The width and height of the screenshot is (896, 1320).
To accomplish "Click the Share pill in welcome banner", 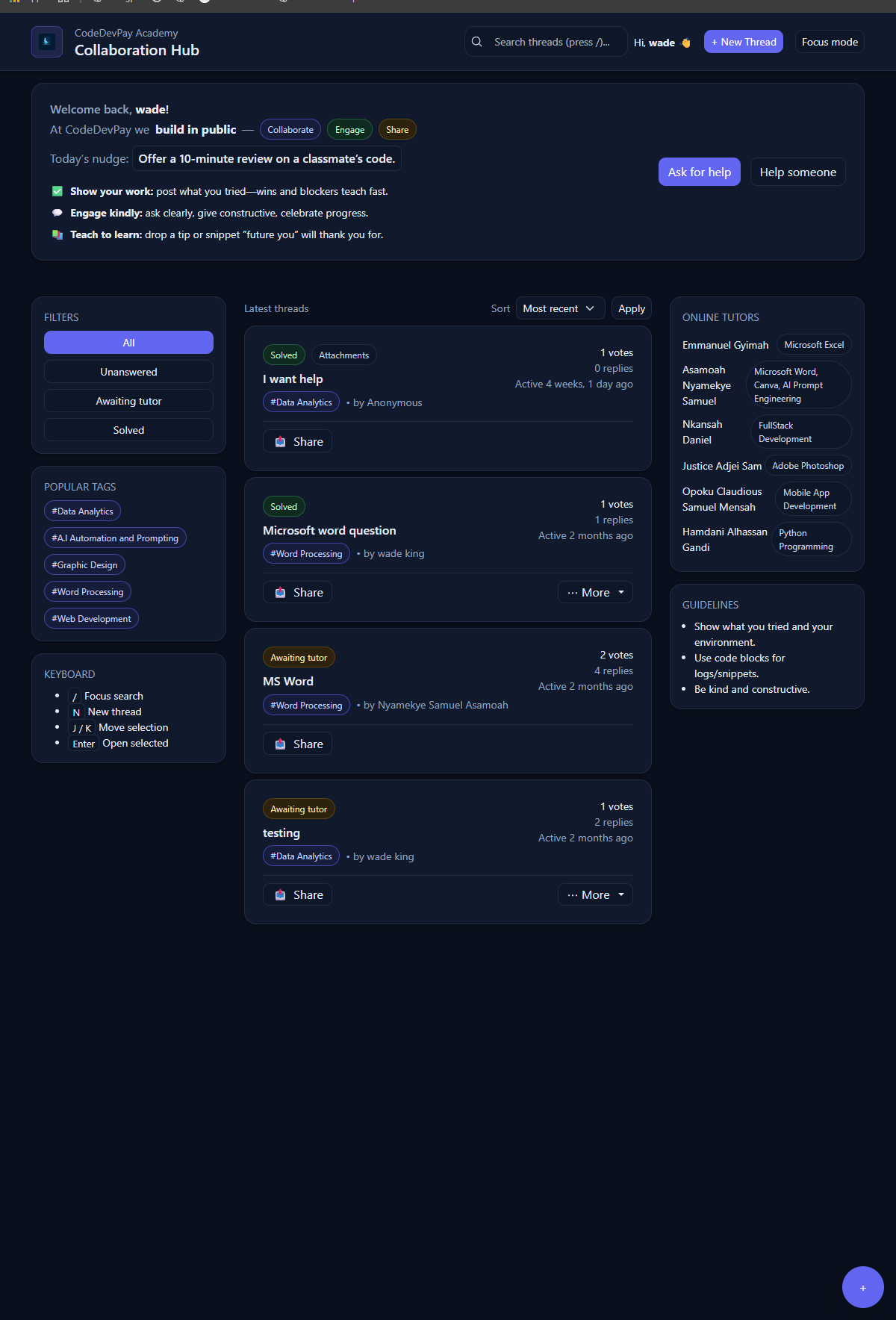I will pos(397,130).
